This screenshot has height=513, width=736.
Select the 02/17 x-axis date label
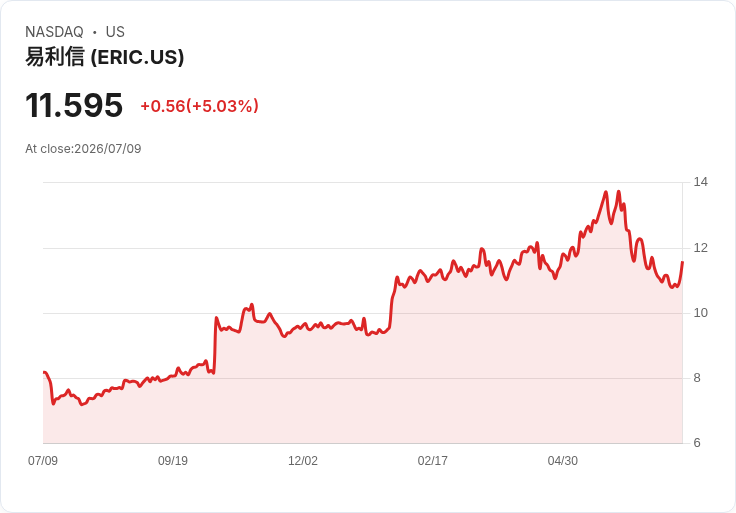[x=432, y=460]
